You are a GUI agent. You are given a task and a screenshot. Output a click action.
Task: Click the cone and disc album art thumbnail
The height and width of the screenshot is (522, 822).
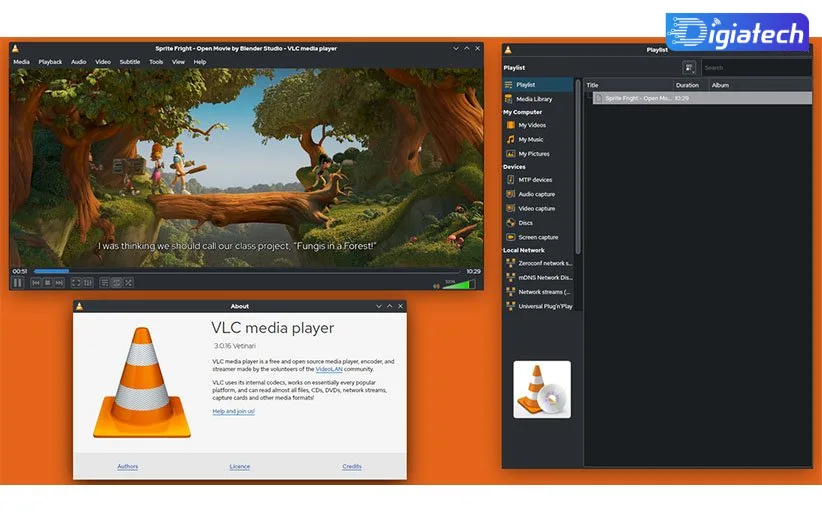542,389
